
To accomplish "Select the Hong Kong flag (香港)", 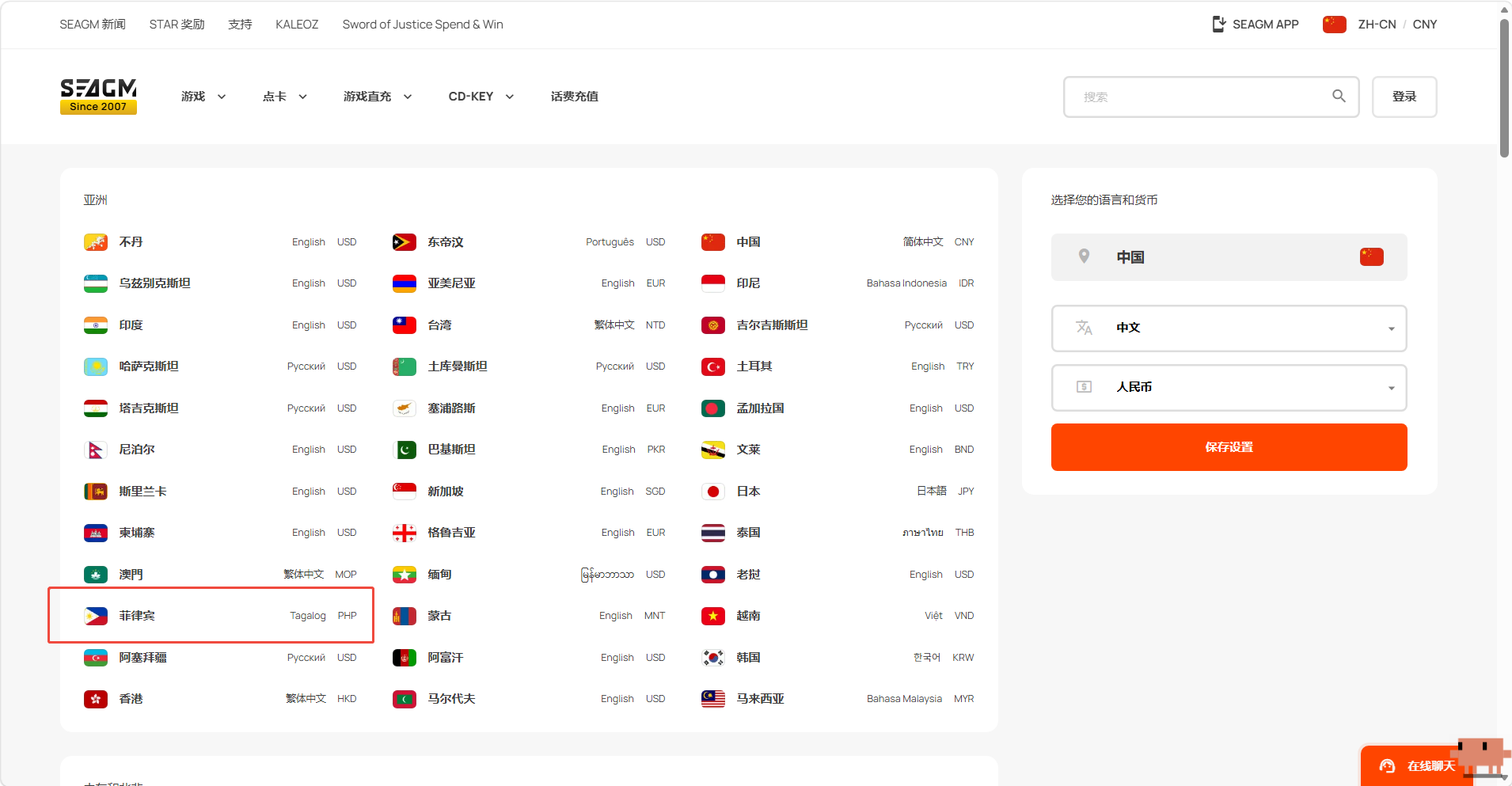I will pos(96,699).
